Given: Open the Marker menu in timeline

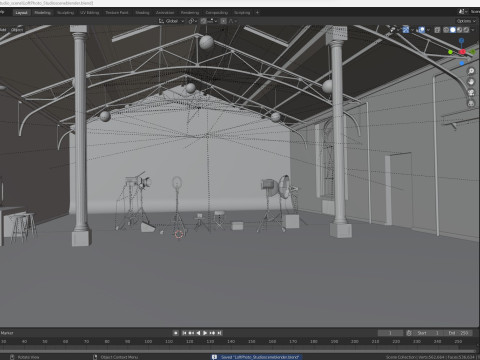Looking at the screenshot, I should tap(7, 333).
